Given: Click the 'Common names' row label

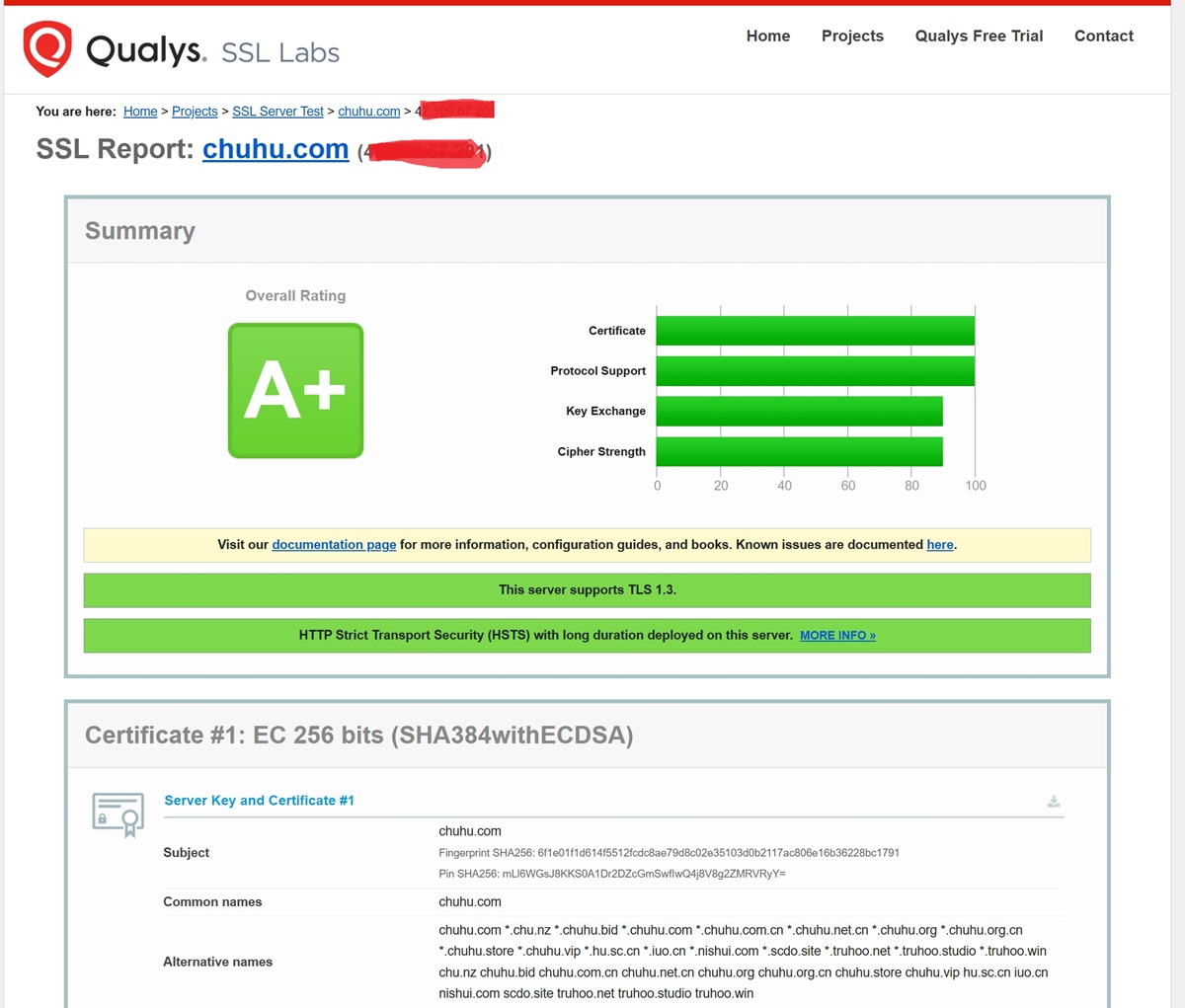Looking at the screenshot, I should 212,902.
